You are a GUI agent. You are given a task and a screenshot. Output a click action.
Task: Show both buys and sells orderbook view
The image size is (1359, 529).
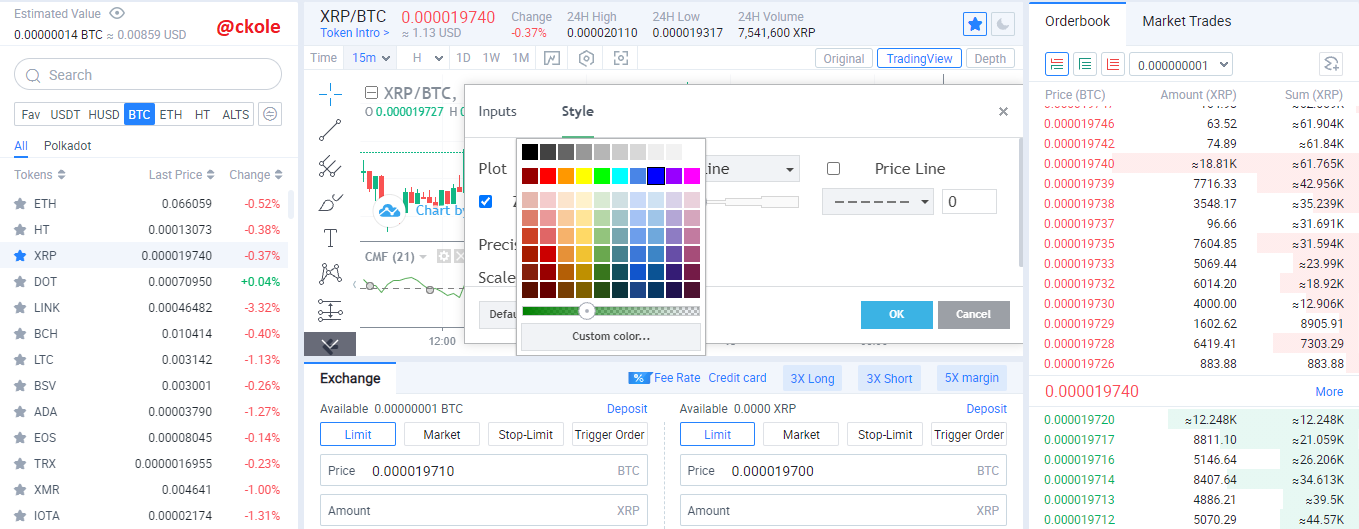point(1056,65)
